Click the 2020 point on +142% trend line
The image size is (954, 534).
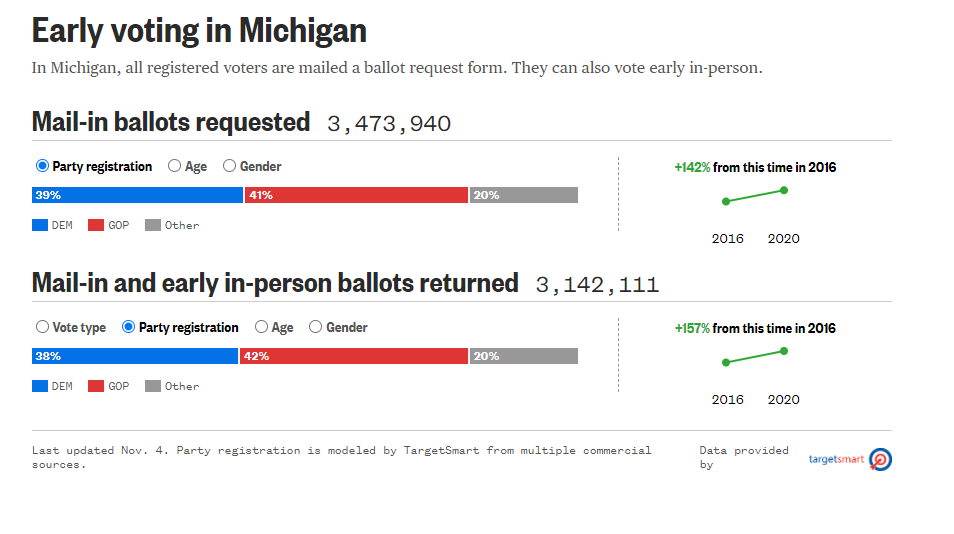784,190
